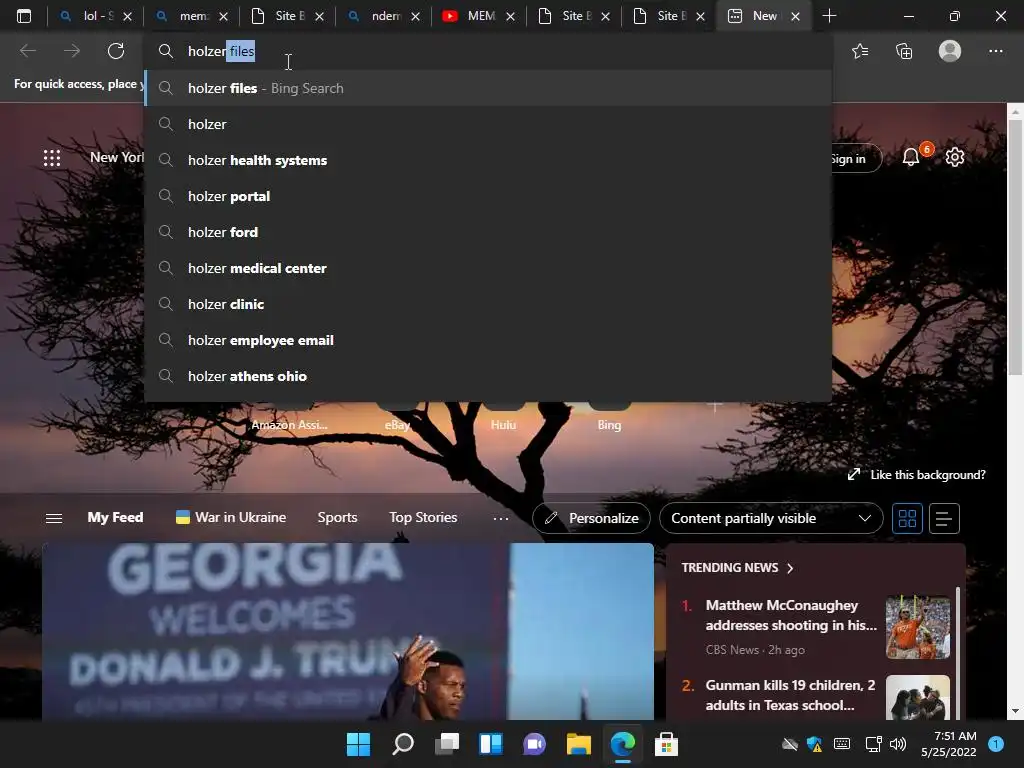Open Task View in taskbar

click(x=447, y=744)
